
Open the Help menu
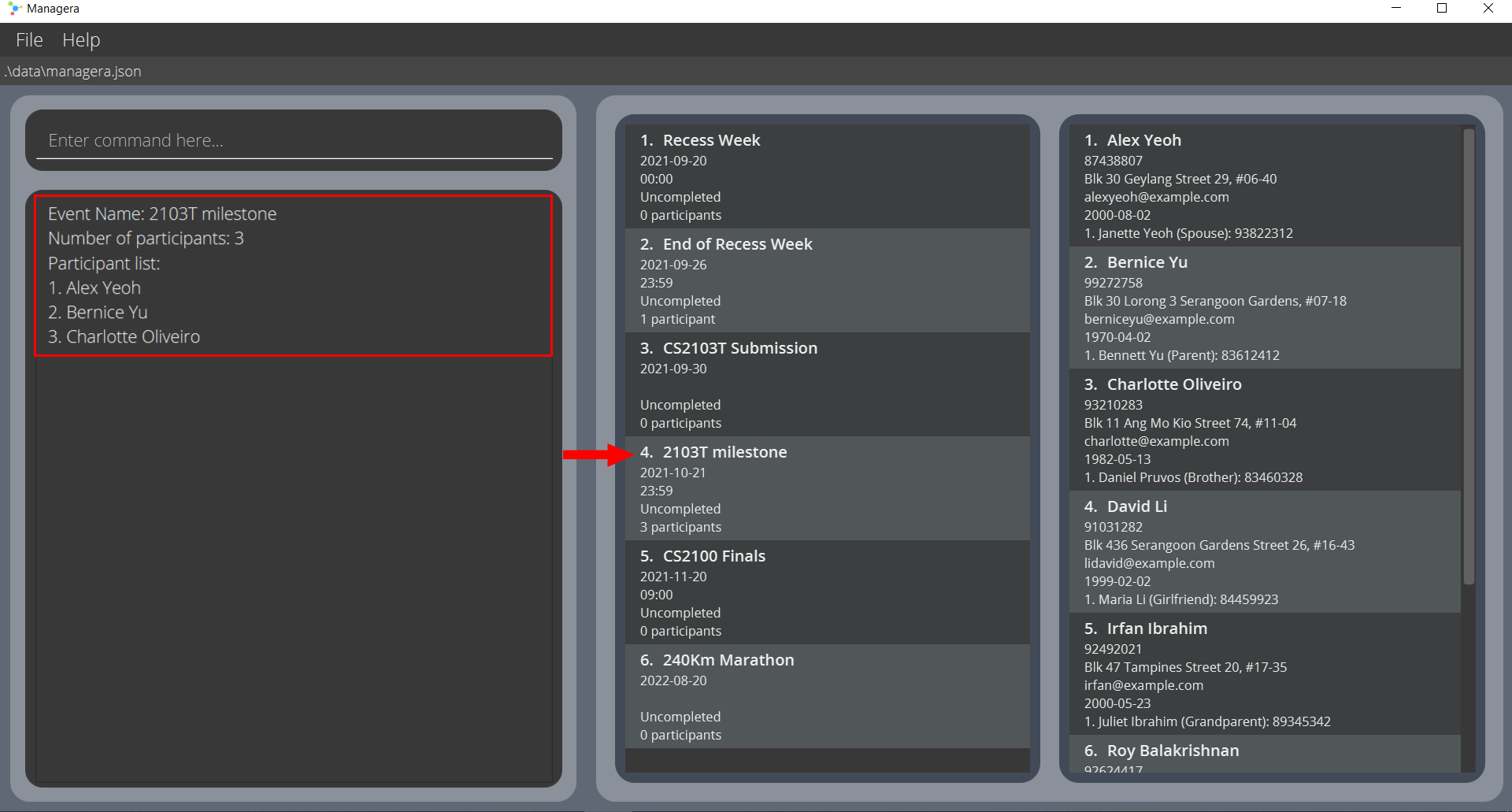click(81, 39)
